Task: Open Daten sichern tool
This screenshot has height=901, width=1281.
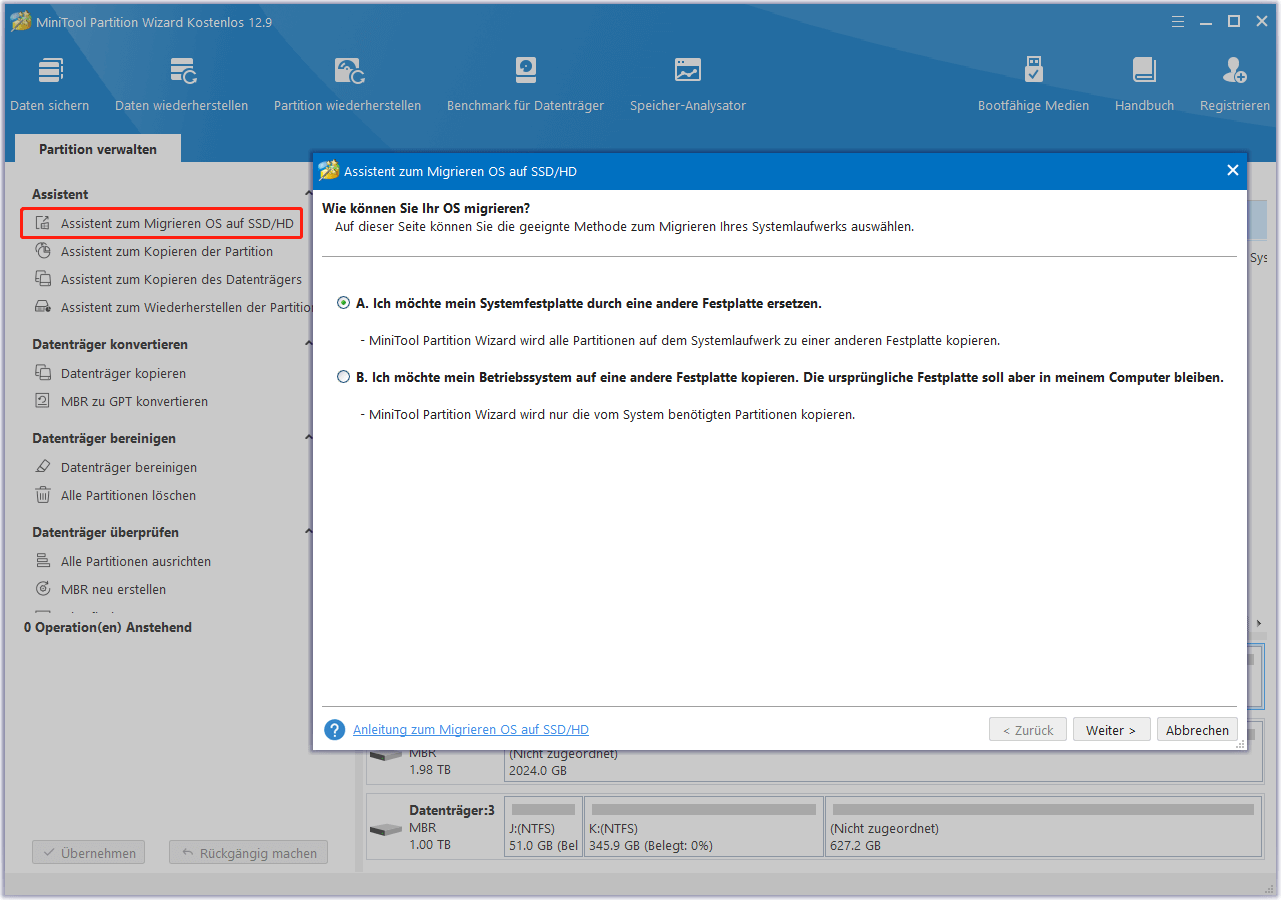Action: [50, 84]
